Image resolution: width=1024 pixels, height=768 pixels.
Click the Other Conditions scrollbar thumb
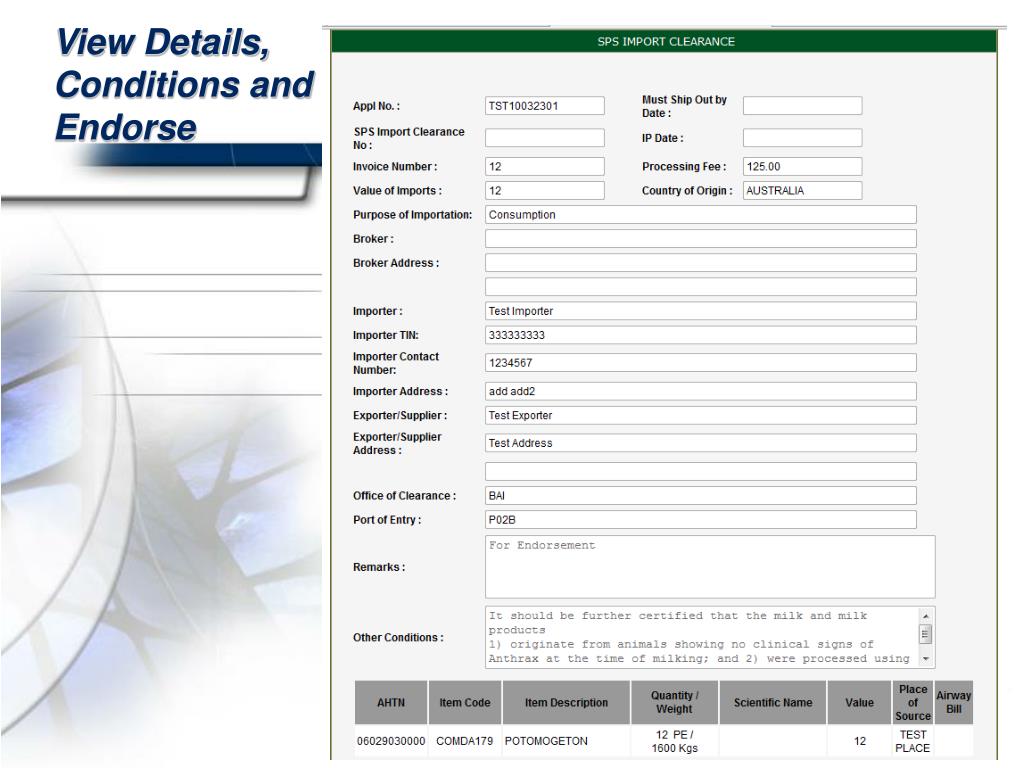pos(926,633)
